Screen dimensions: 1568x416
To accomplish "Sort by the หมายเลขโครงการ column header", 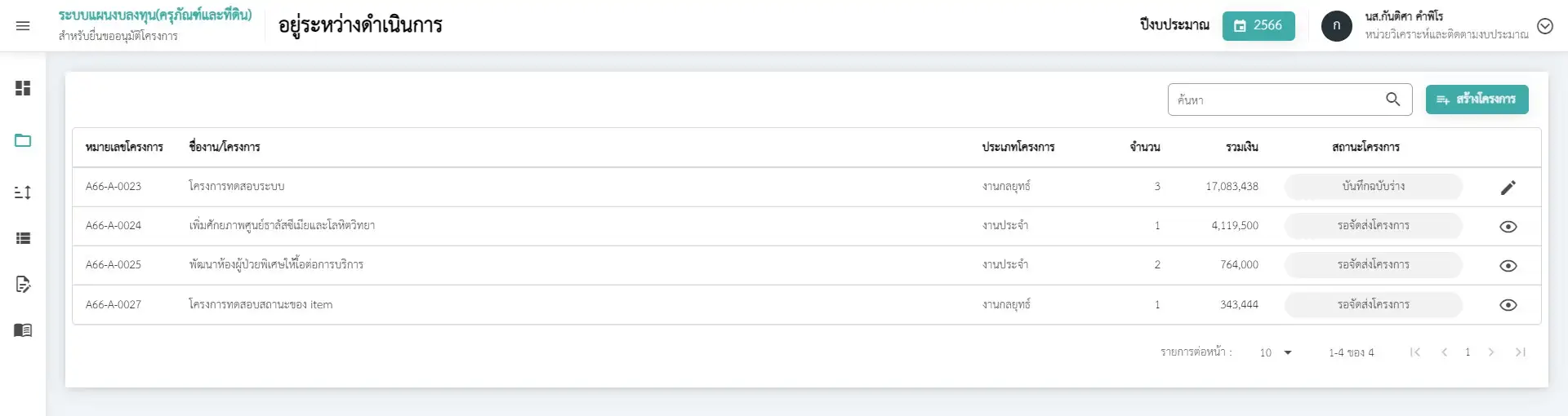I will coord(124,148).
